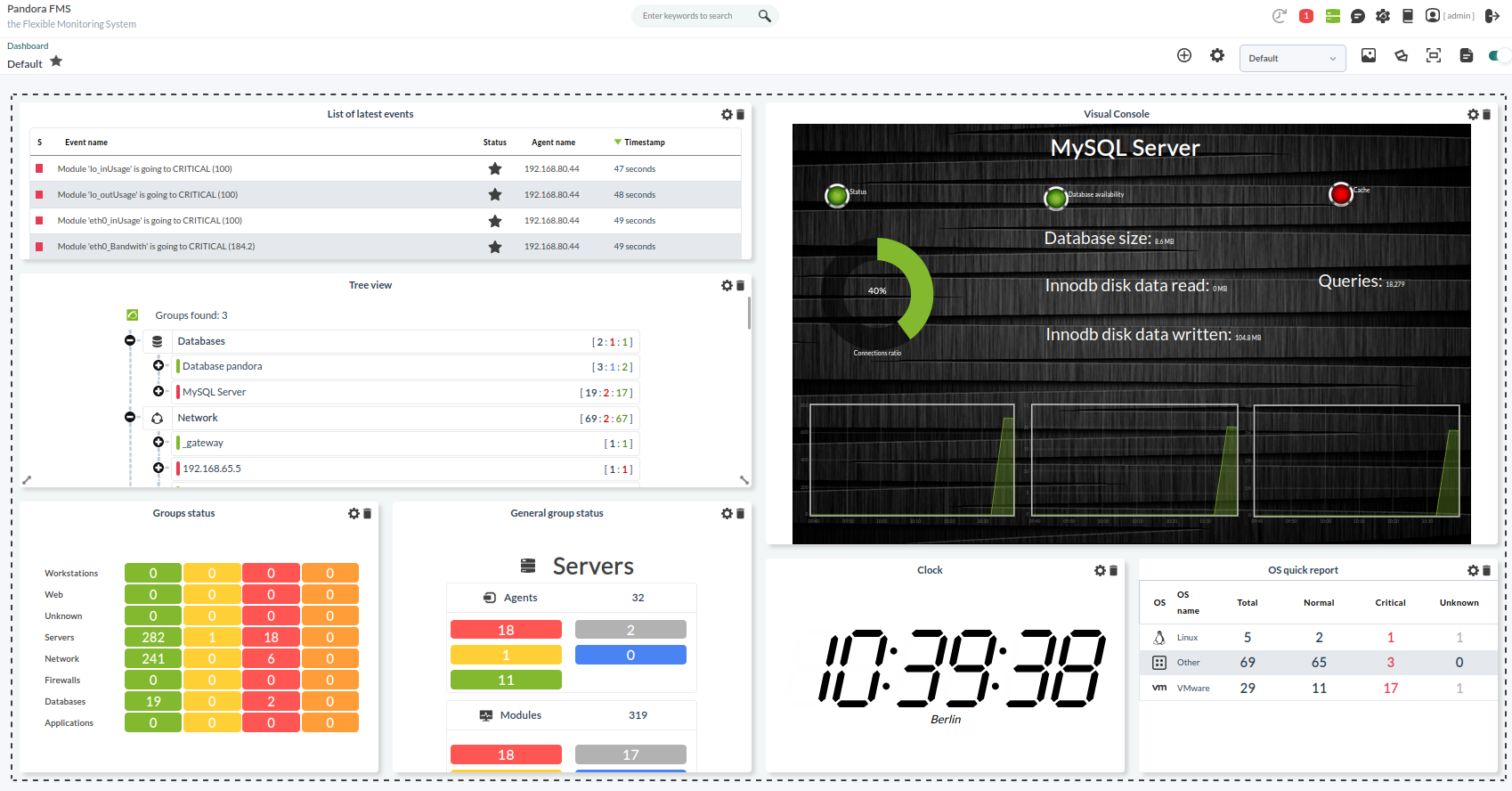The image size is (1512, 791).
Task: Expand the 192.168.65.5 node
Action: (x=158, y=469)
